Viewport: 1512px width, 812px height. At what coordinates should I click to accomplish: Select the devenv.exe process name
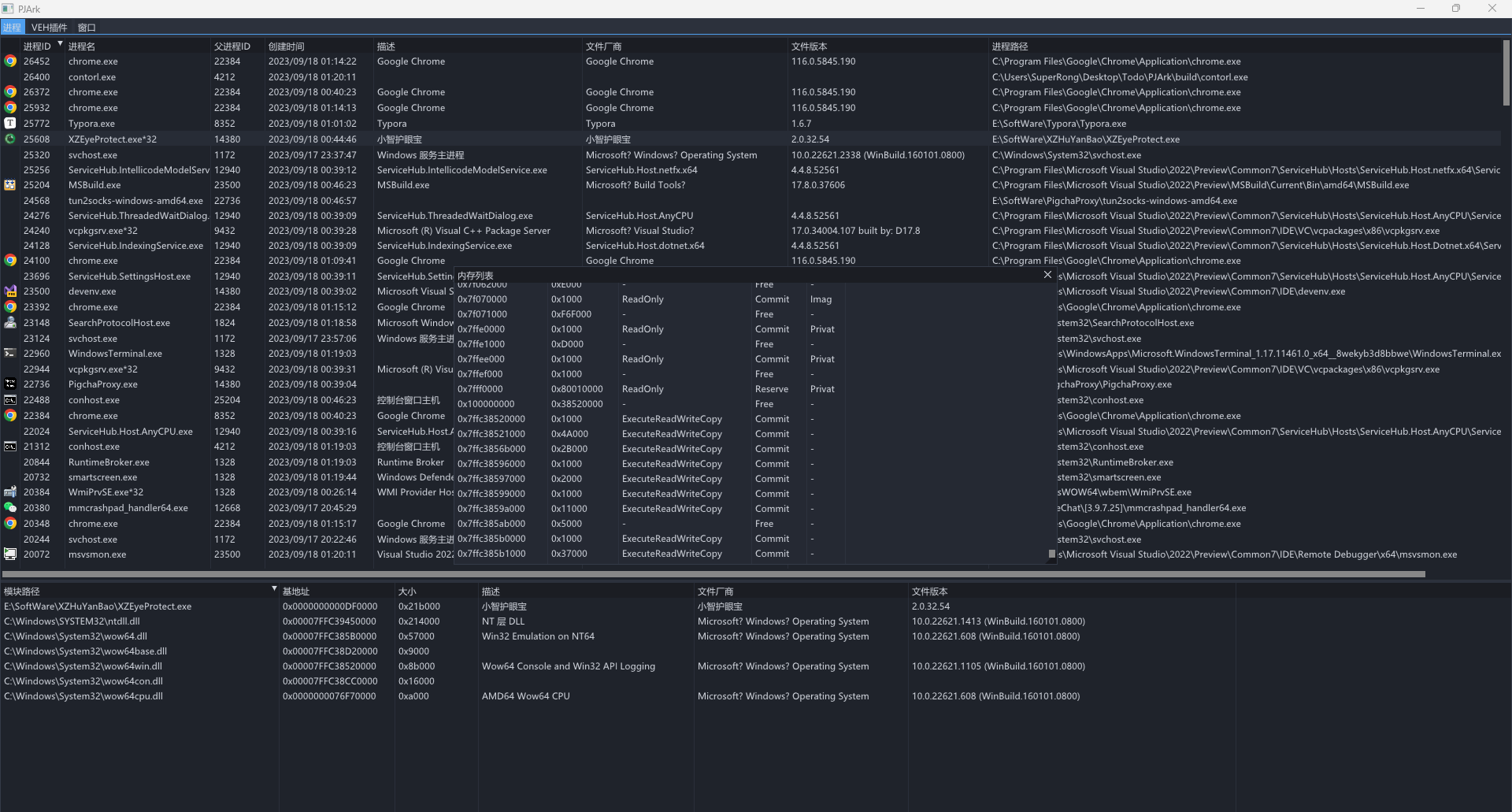pyautogui.click(x=93, y=291)
